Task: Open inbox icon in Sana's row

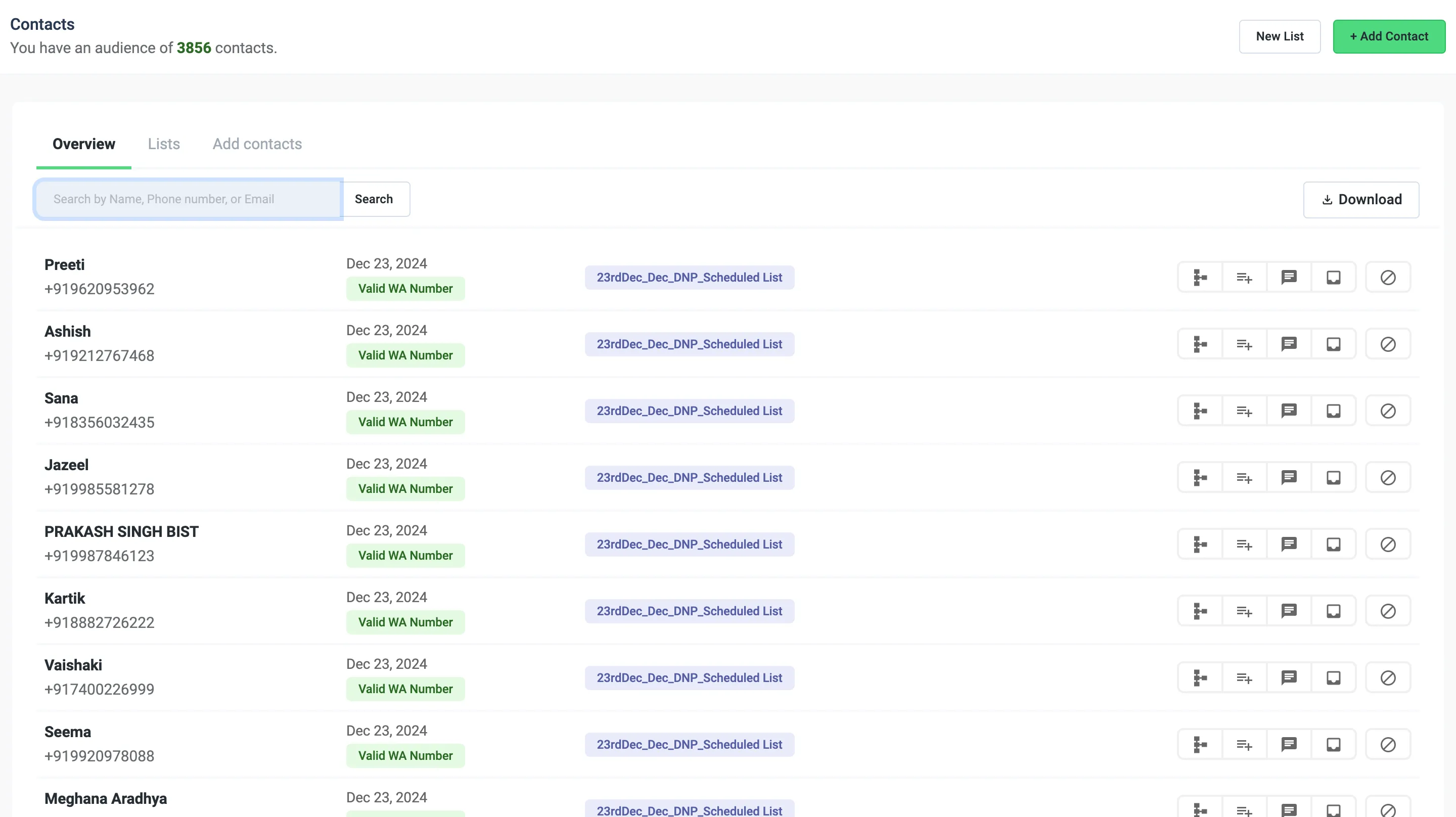Action: [1333, 411]
